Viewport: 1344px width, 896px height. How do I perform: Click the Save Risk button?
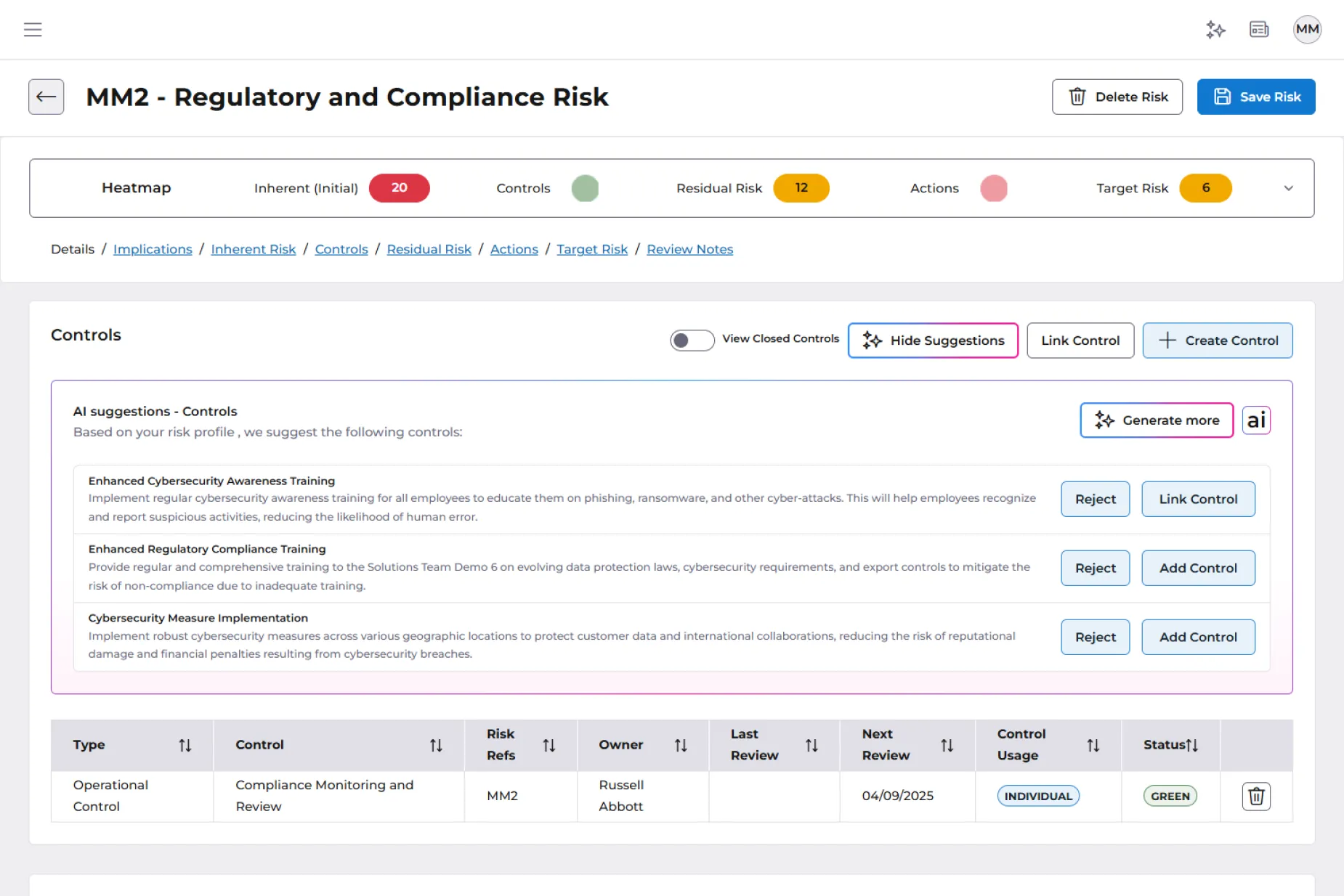pos(1255,97)
